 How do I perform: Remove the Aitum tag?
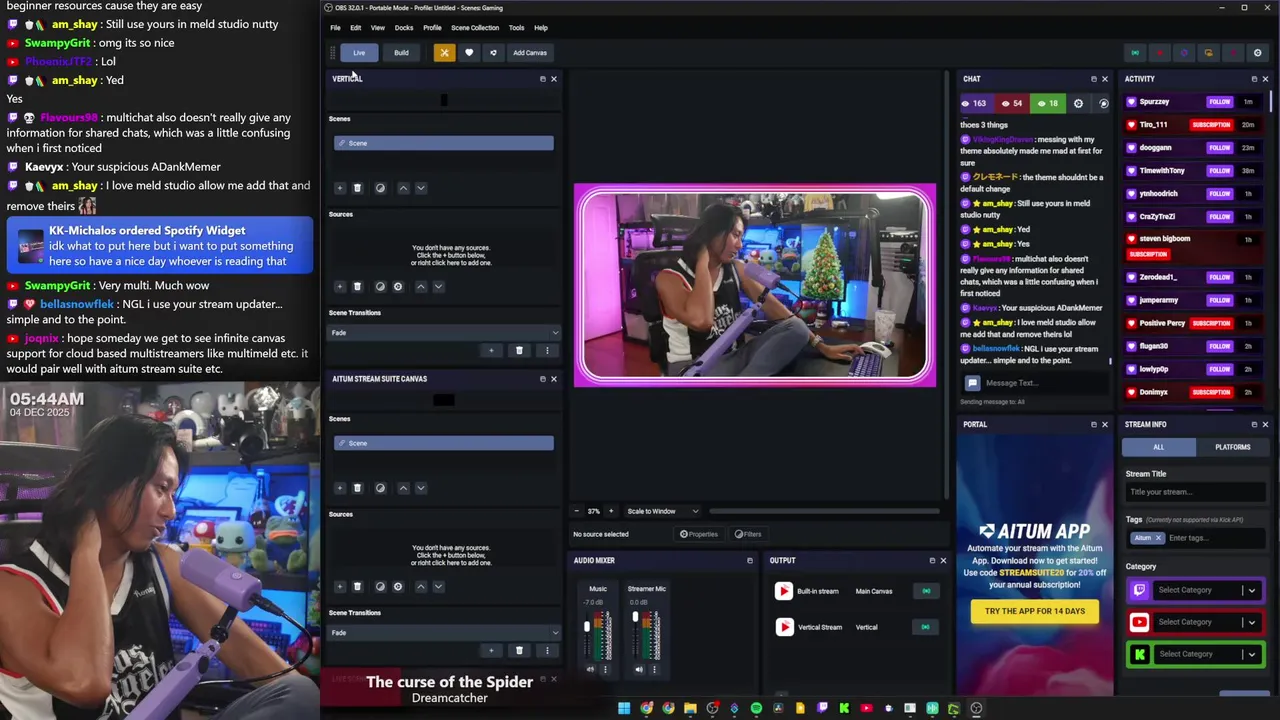1158,538
